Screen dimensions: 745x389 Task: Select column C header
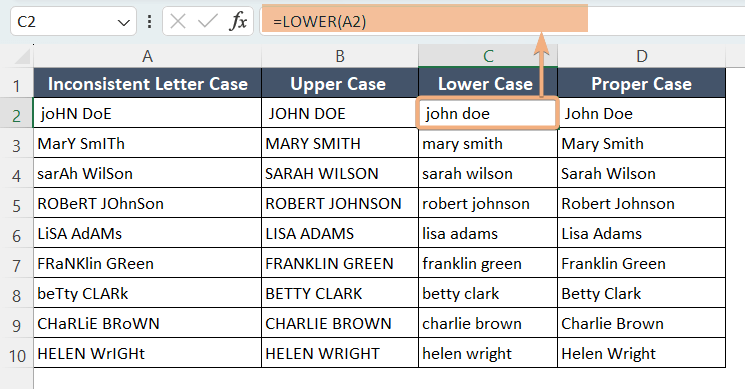[488, 56]
